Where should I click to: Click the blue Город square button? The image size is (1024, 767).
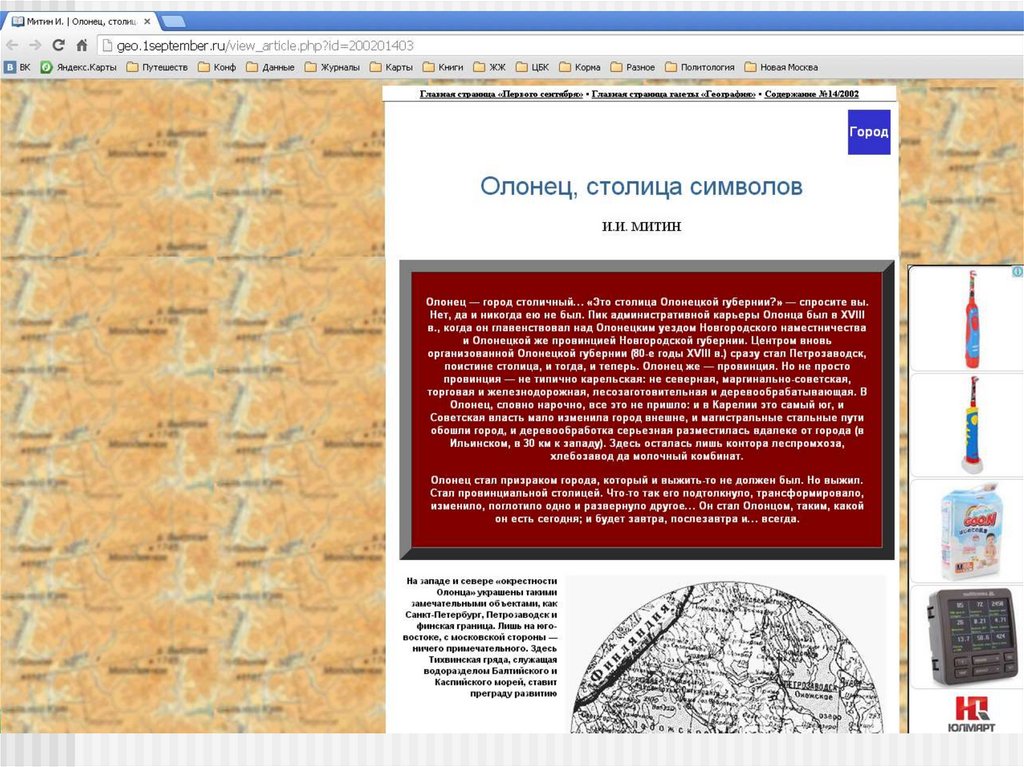click(868, 132)
